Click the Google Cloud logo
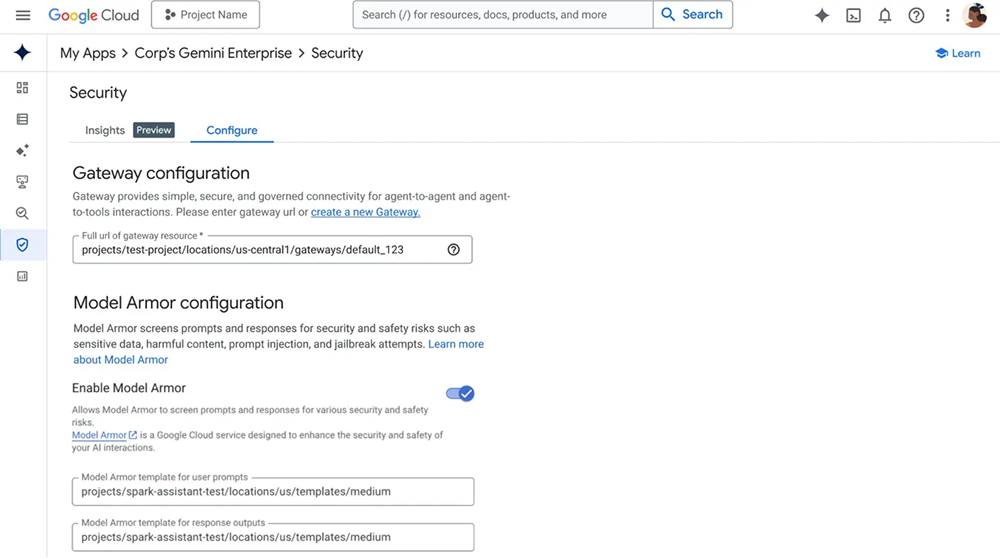1000x558 pixels. [x=94, y=15]
